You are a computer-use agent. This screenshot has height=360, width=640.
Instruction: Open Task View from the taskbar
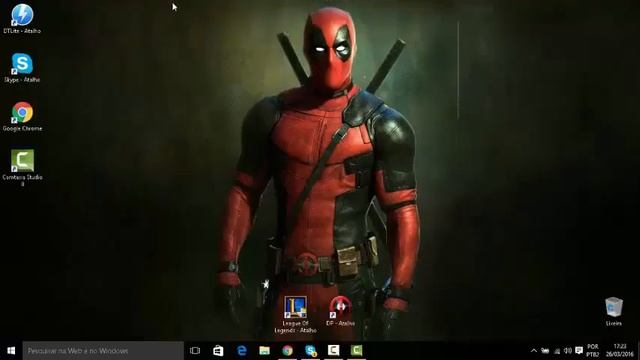tap(195, 350)
